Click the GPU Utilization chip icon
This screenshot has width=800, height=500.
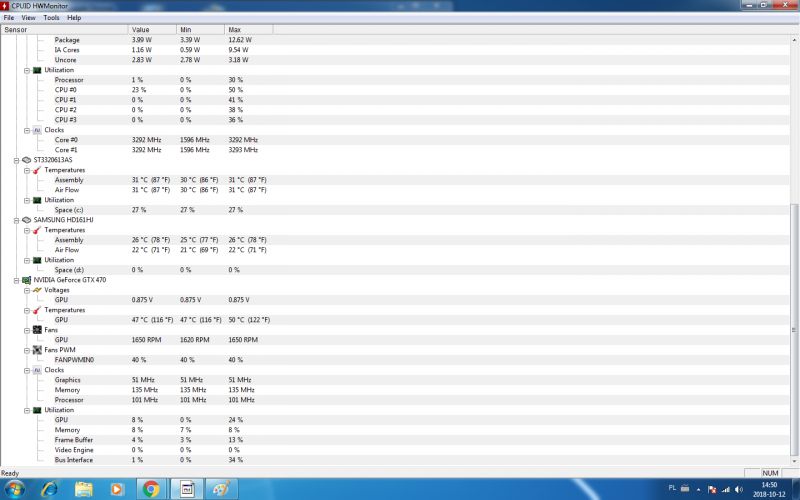(37, 410)
